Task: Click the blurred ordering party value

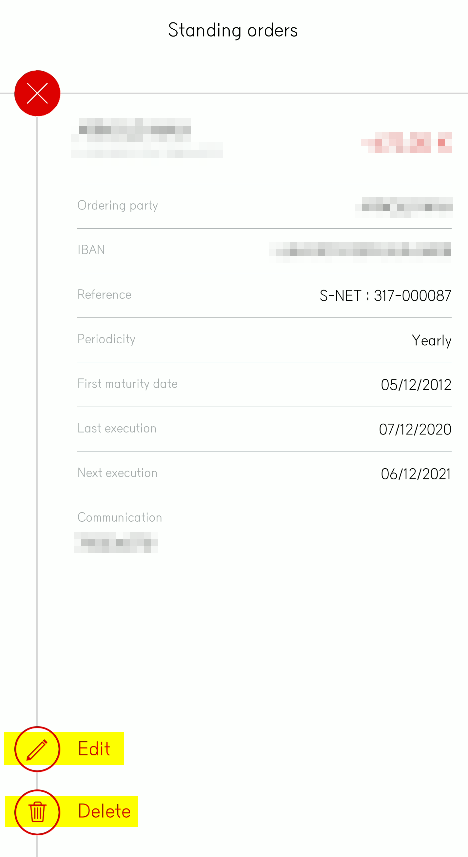Action: (x=404, y=207)
